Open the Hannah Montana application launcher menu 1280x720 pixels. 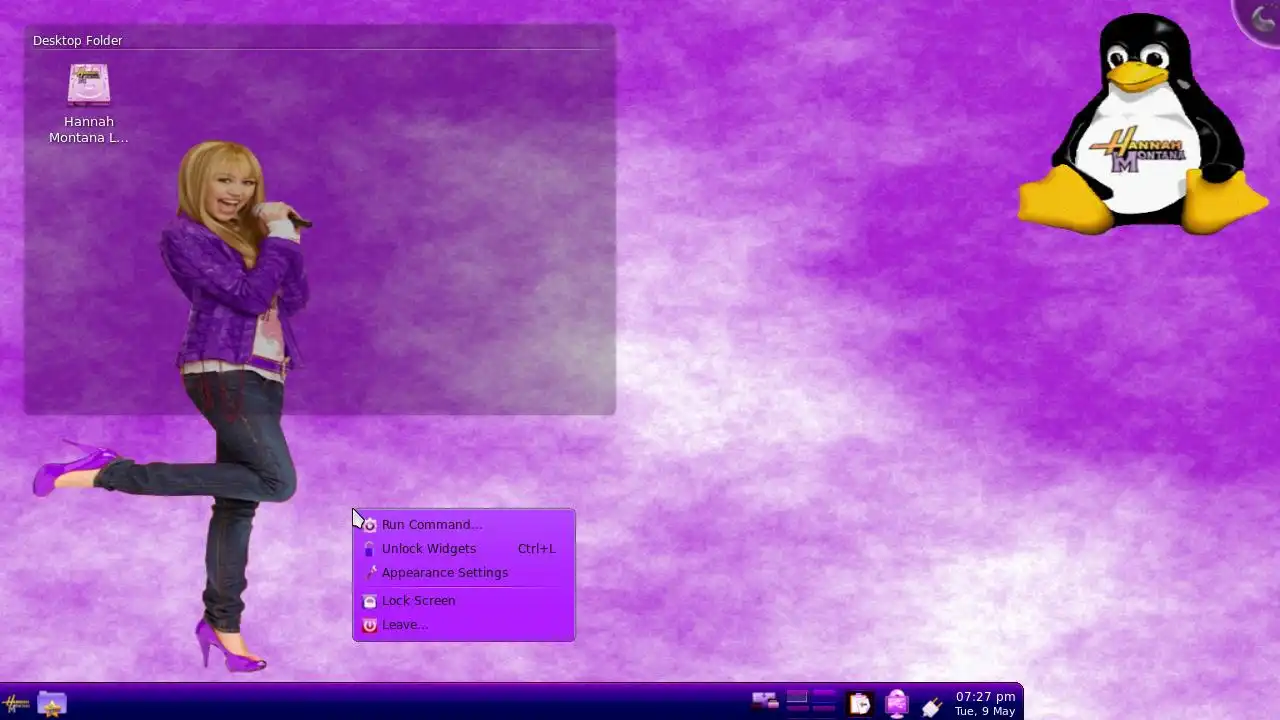tap(17, 703)
